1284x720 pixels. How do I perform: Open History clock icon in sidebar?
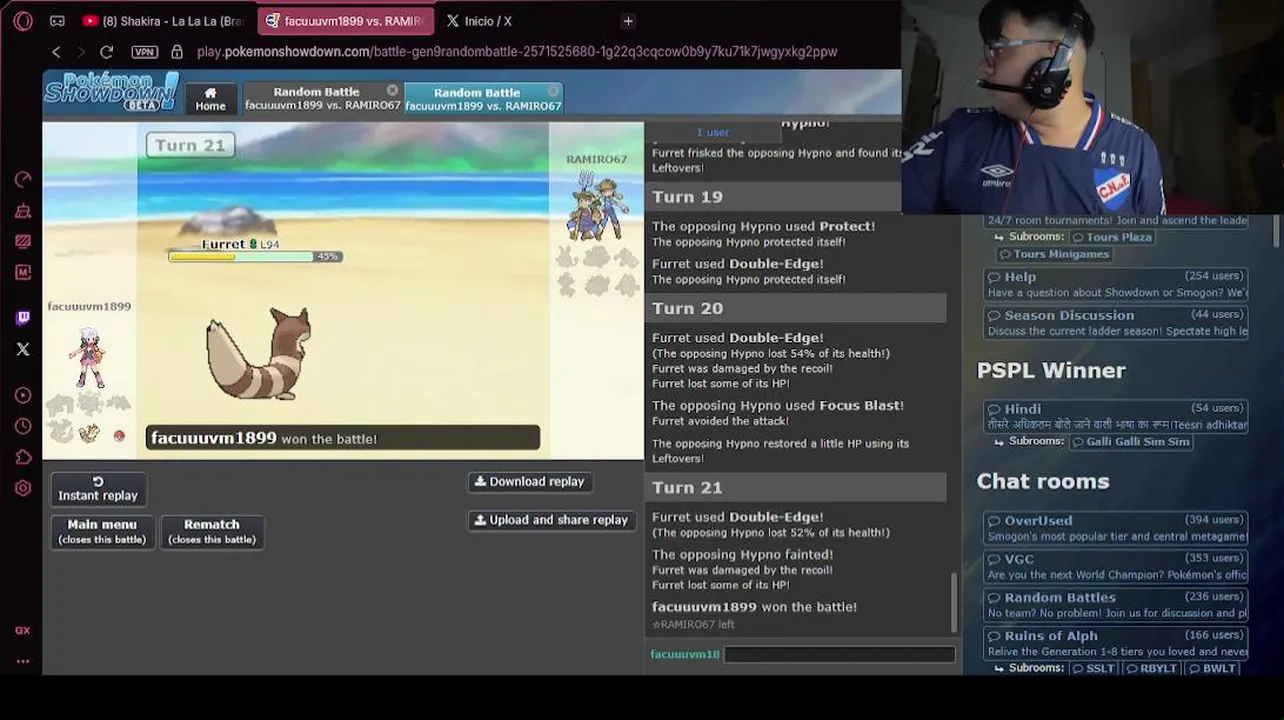click(x=23, y=426)
